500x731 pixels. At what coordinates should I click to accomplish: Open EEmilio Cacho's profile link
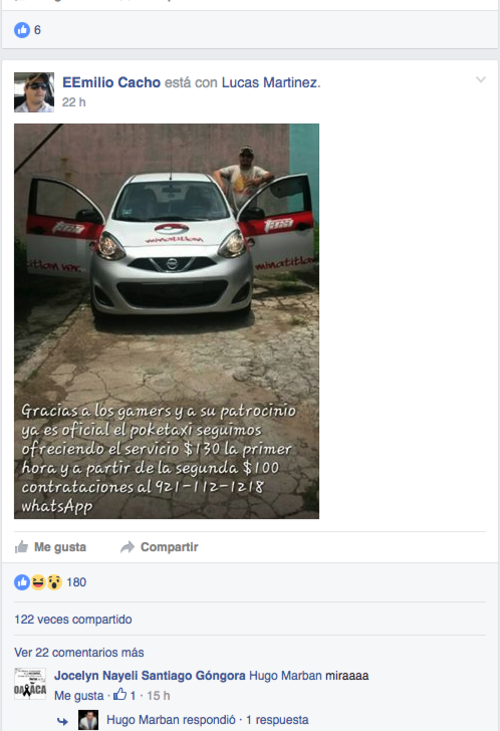tap(111, 83)
